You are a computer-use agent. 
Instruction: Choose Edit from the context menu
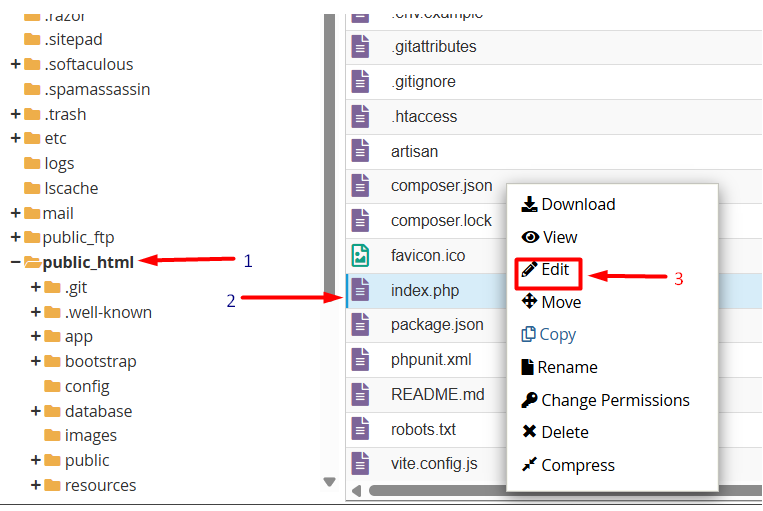coord(555,270)
